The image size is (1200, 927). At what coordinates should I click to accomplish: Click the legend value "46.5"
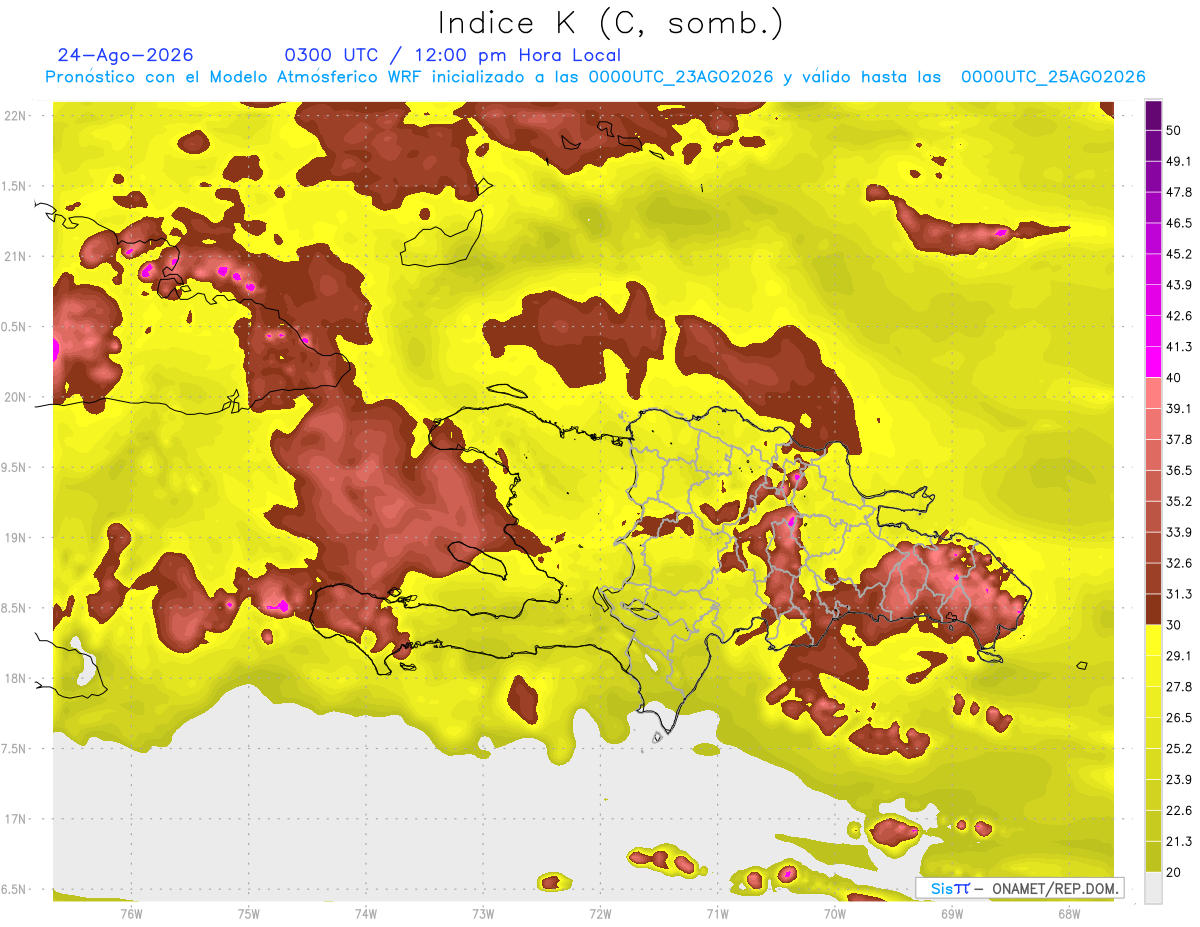tap(1180, 223)
